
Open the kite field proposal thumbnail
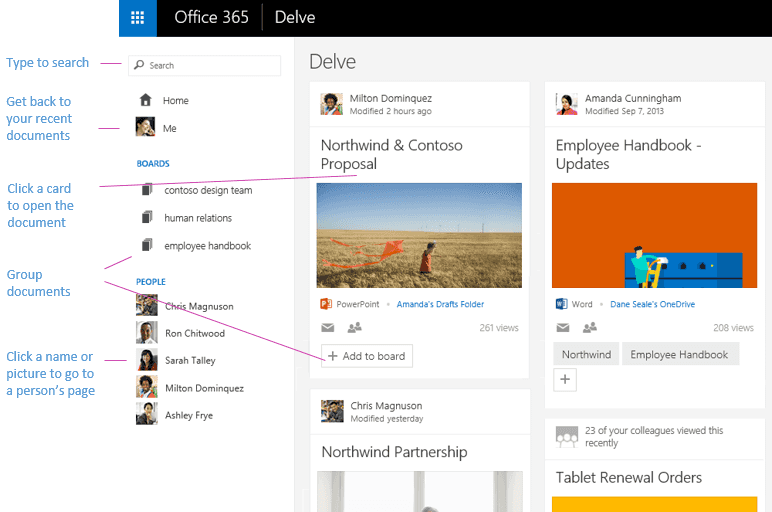pos(419,235)
